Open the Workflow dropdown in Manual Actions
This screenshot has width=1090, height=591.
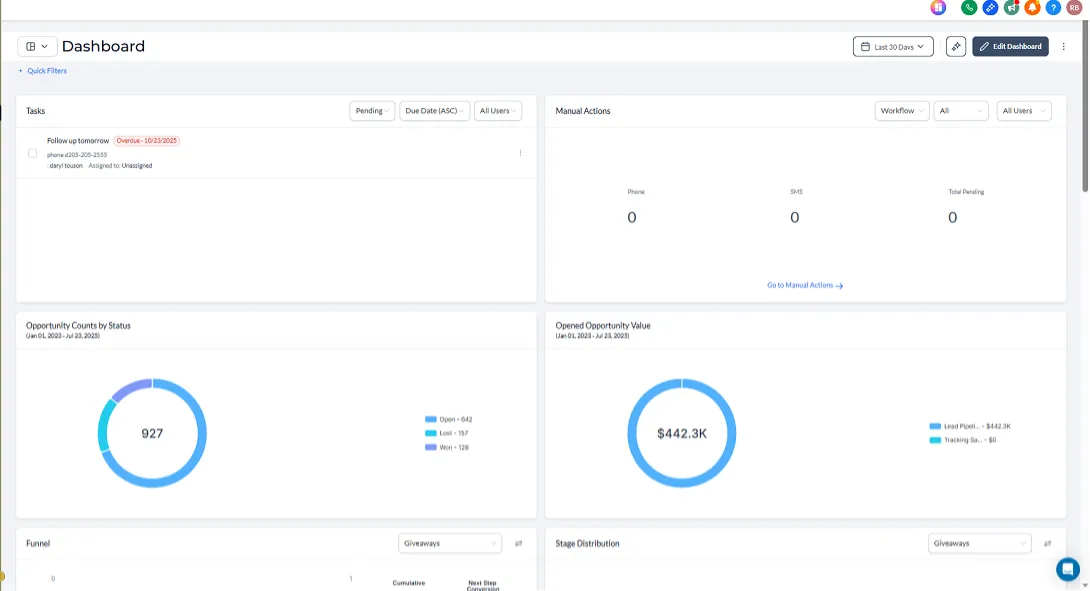902,111
